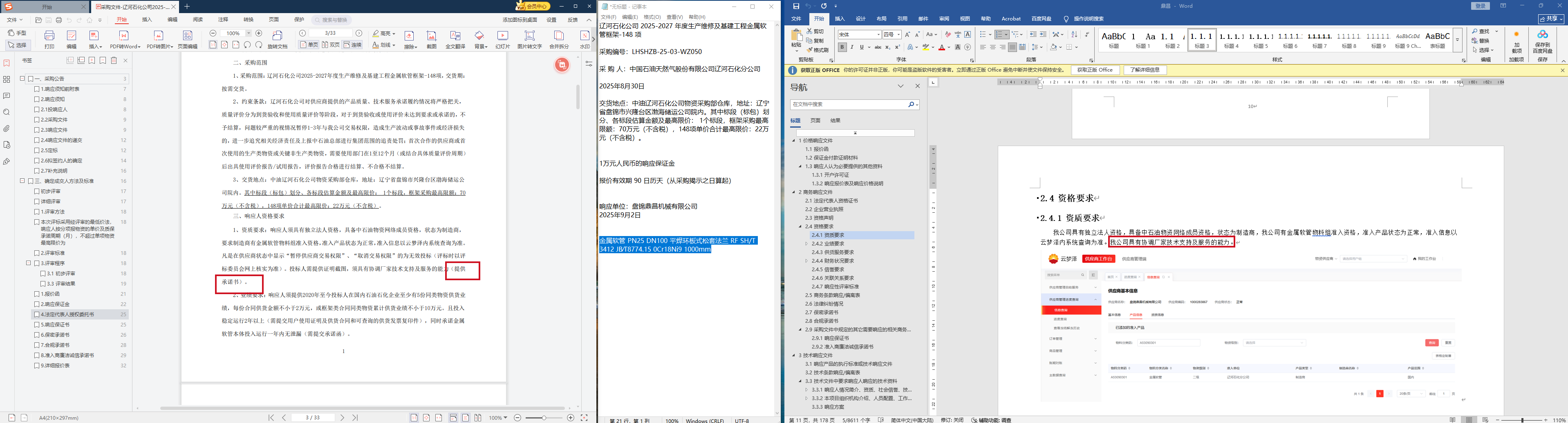Open the 文件 dropdown menu in PDF viewer
Image resolution: width=1568 pixels, height=423 pixels.
click(15, 20)
